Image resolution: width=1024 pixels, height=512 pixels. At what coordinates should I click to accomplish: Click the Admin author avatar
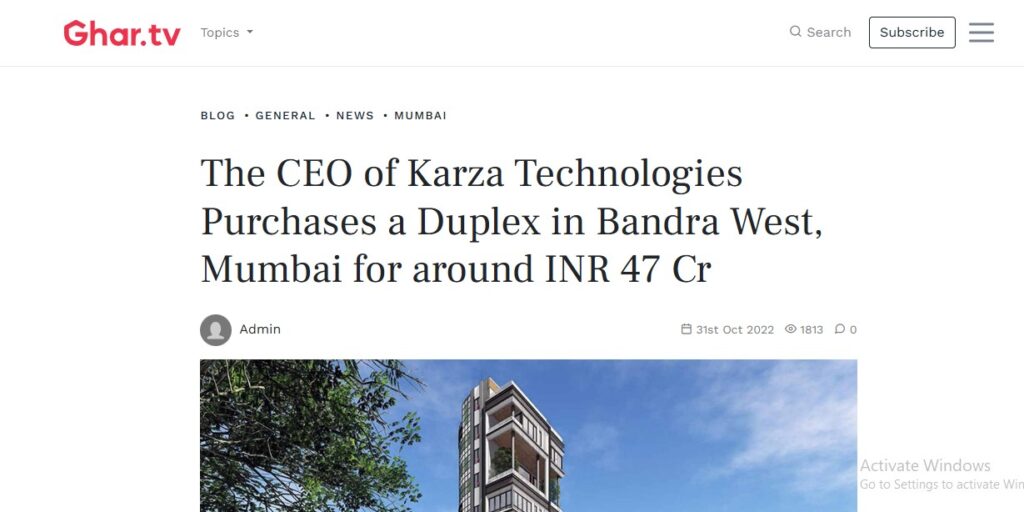(x=216, y=330)
